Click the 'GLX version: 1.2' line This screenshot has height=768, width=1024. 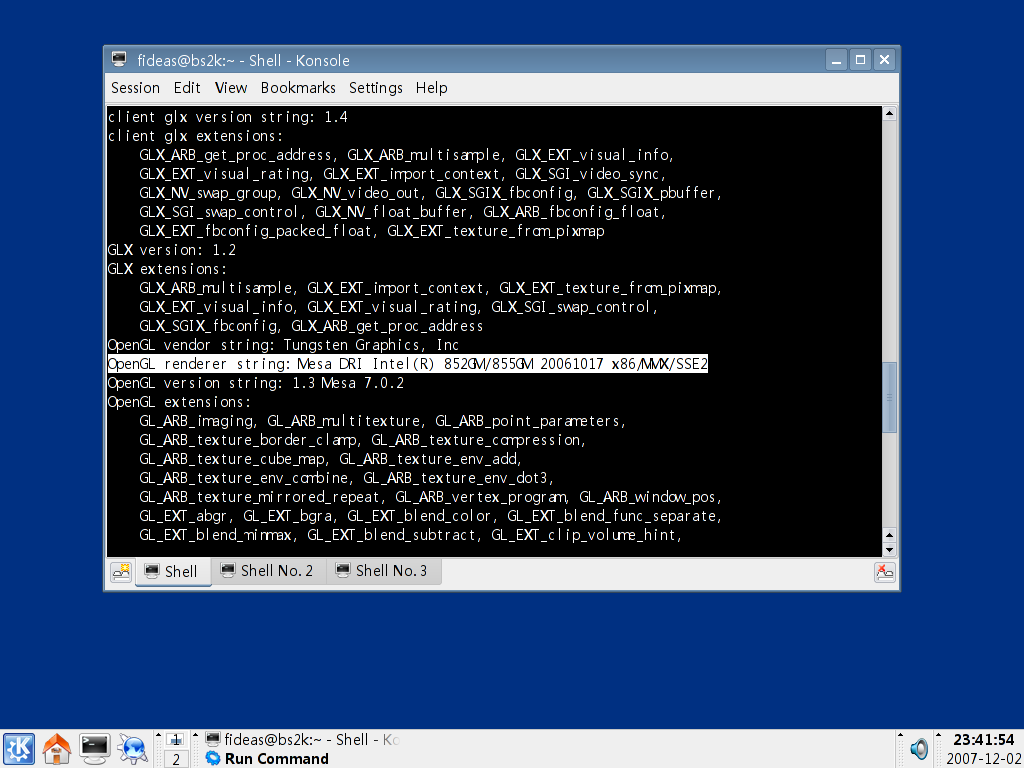coord(172,250)
